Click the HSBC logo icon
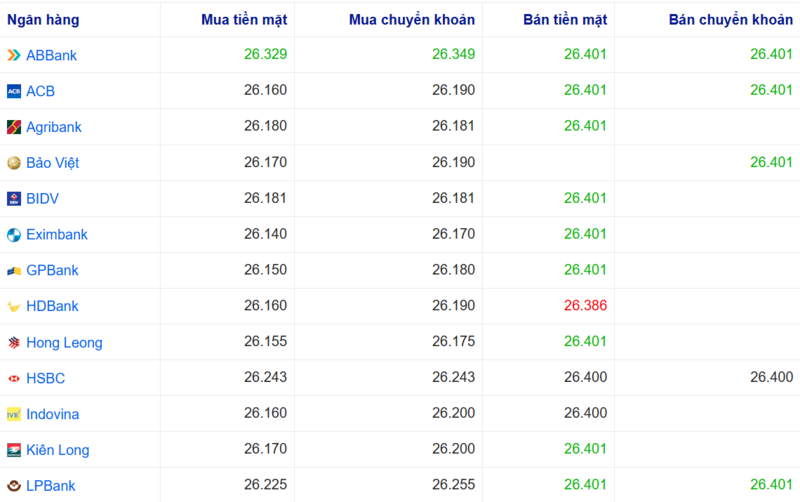This screenshot has height=502, width=800. click(14, 379)
